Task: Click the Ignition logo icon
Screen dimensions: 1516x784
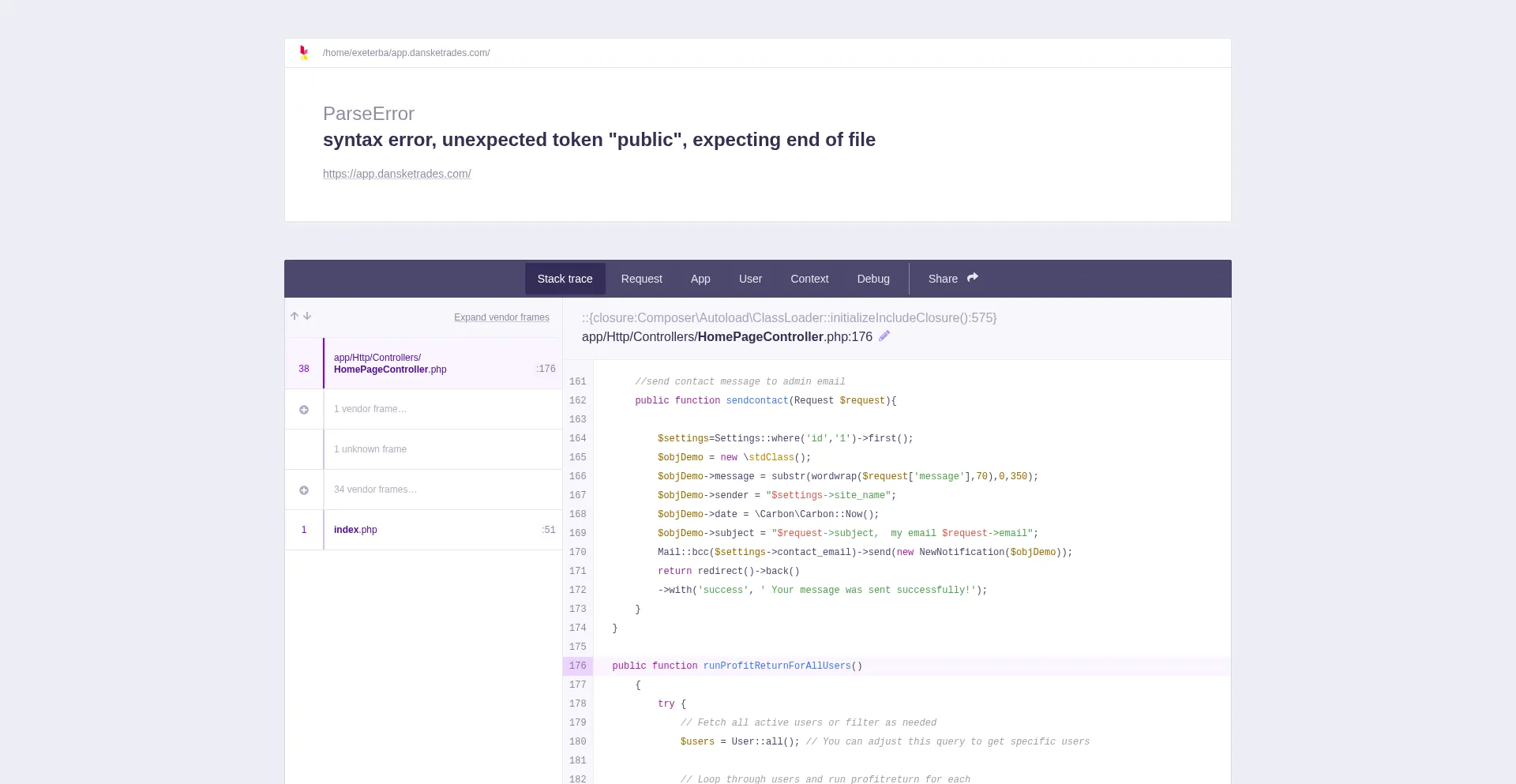Action: [304, 53]
